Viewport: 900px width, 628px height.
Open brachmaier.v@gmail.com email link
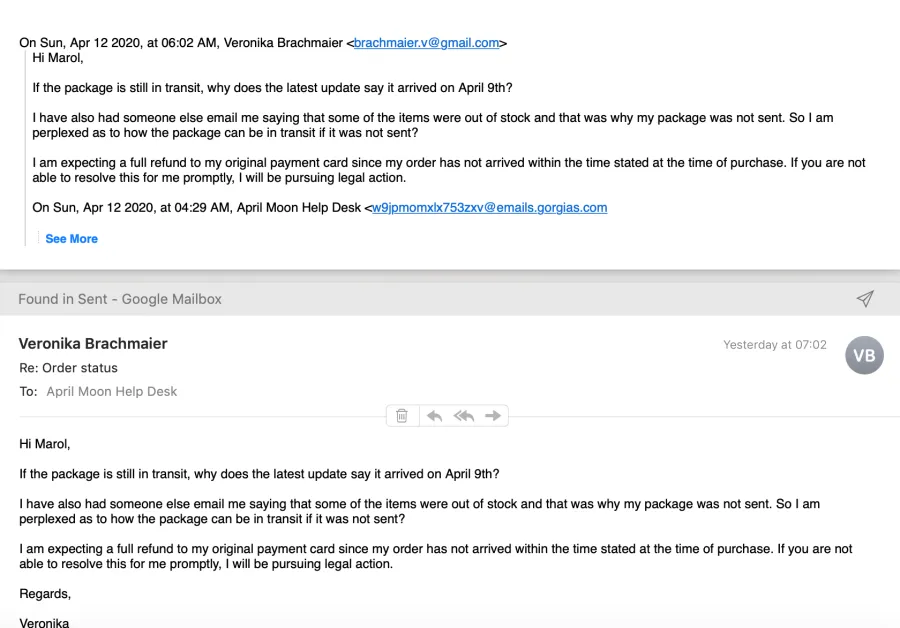tap(426, 43)
